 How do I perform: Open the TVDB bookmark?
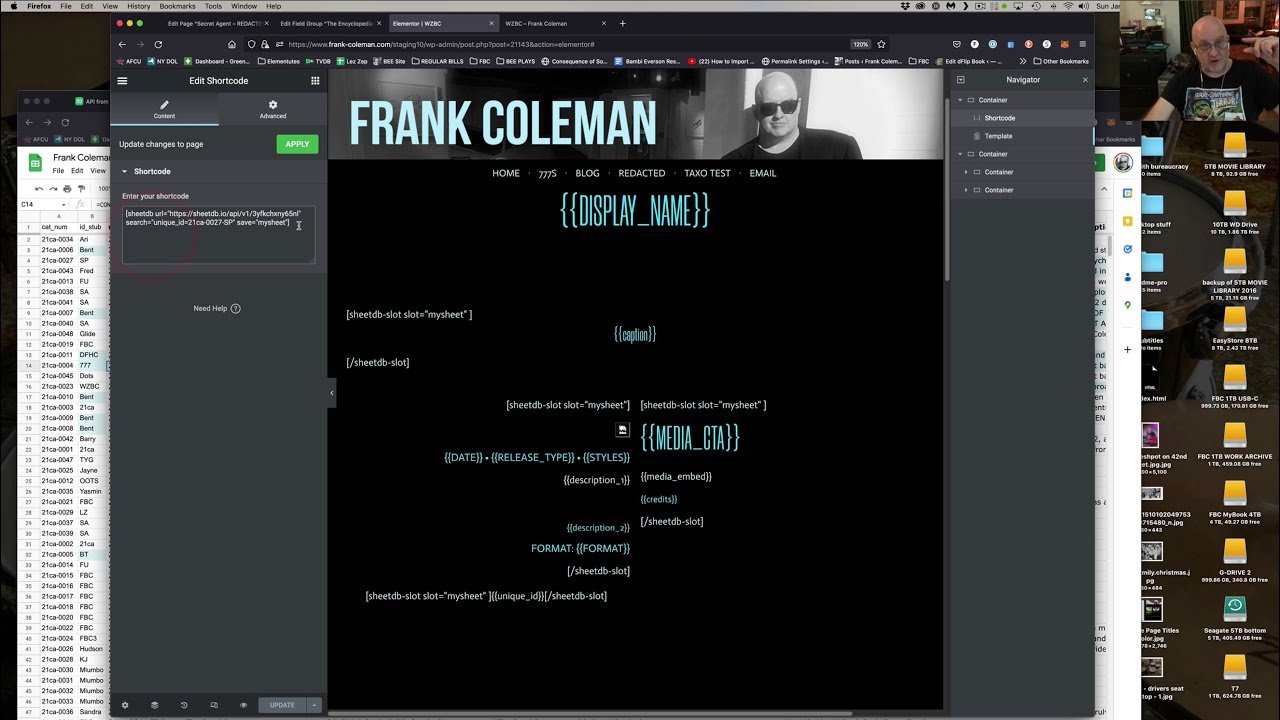pyautogui.click(x=319, y=61)
